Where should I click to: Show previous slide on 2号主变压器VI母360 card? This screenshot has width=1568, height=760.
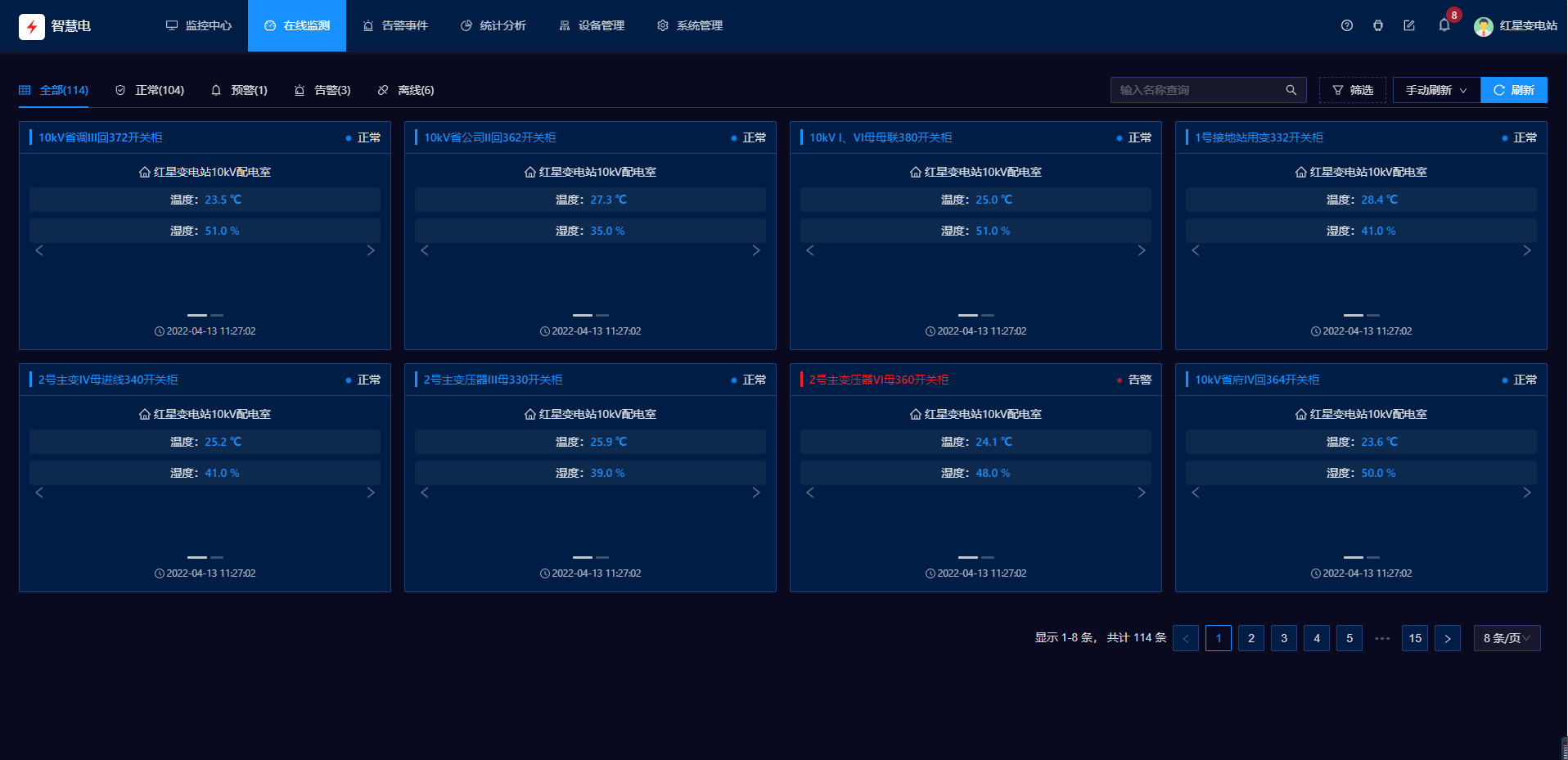tap(810, 492)
